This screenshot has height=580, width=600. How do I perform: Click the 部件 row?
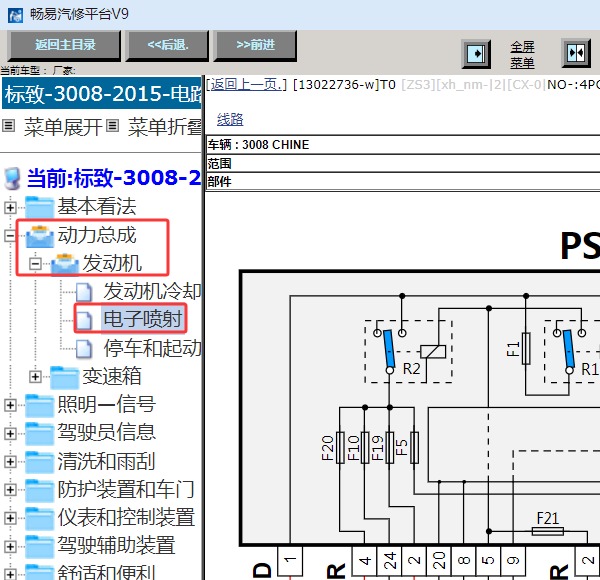tap(403, 181)
